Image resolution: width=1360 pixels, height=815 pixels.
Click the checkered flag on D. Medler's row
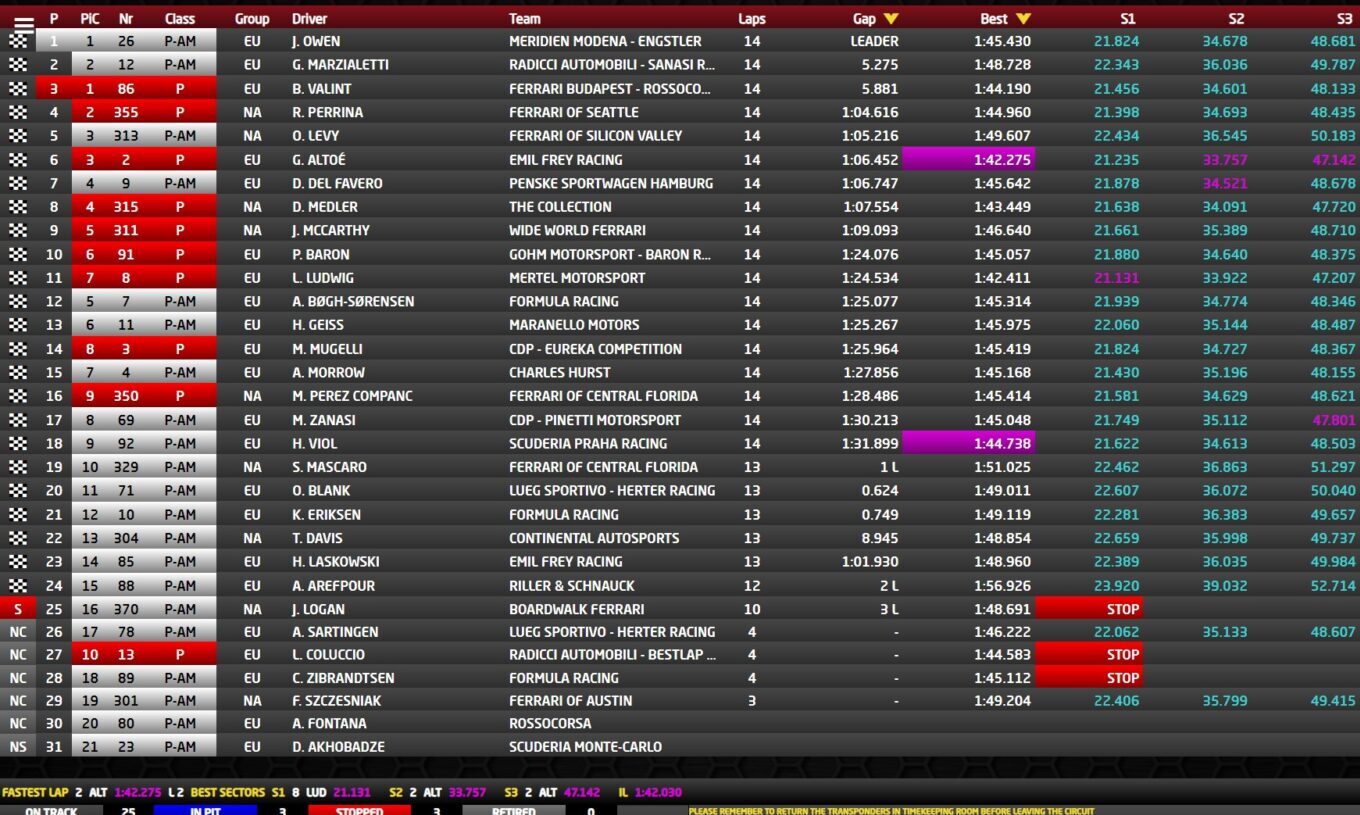click(x=18, y=207)
